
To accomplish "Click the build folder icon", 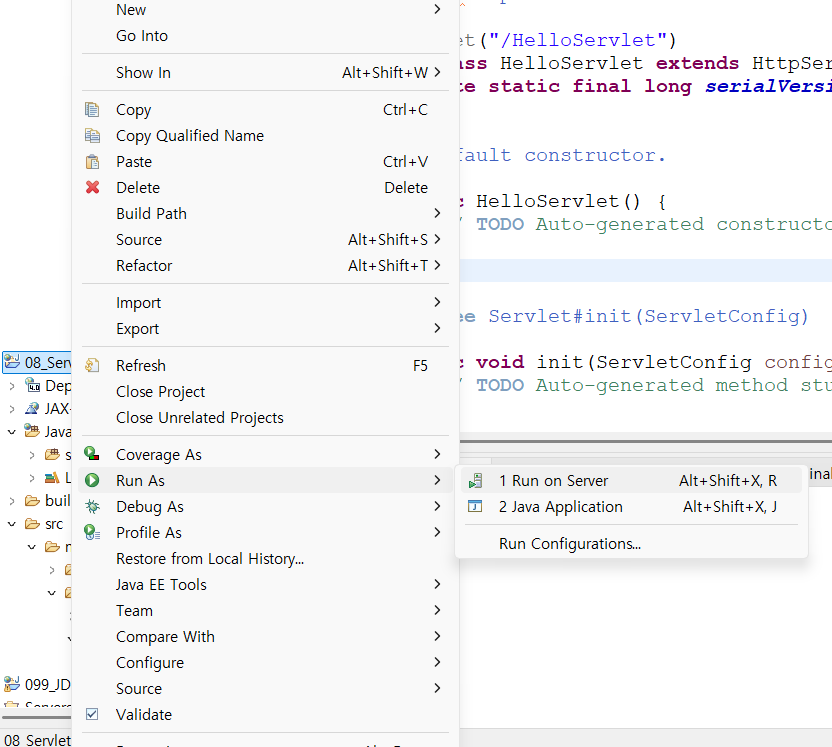I will tap(32, 500).
